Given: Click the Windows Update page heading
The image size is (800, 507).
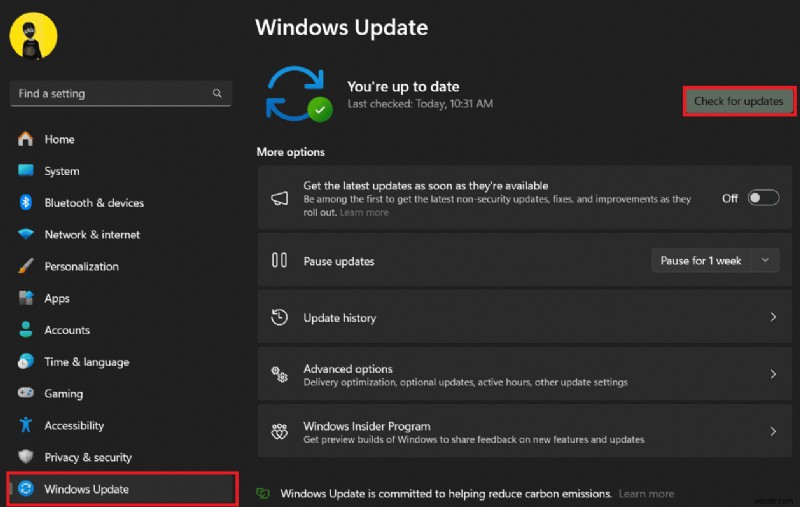Looking at the screenshot, I should click(x=341, y=27).
